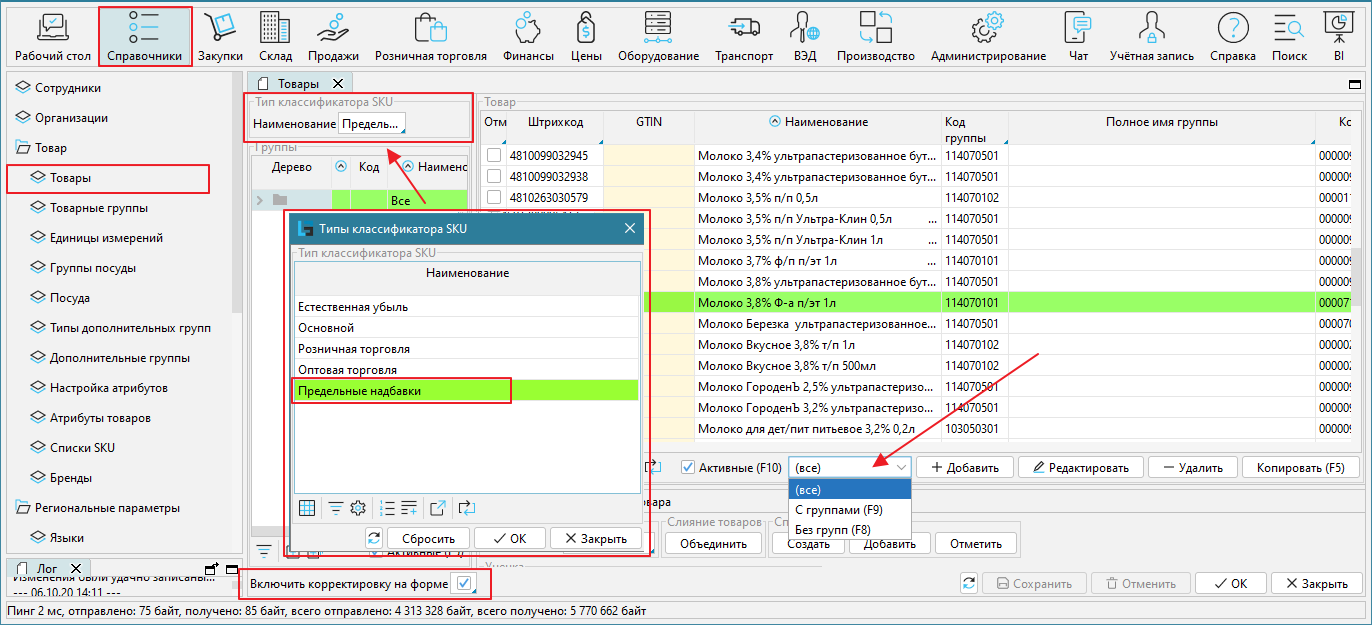
Task: Click the refresh icon beside Сбросить
Action: (374, 538)
